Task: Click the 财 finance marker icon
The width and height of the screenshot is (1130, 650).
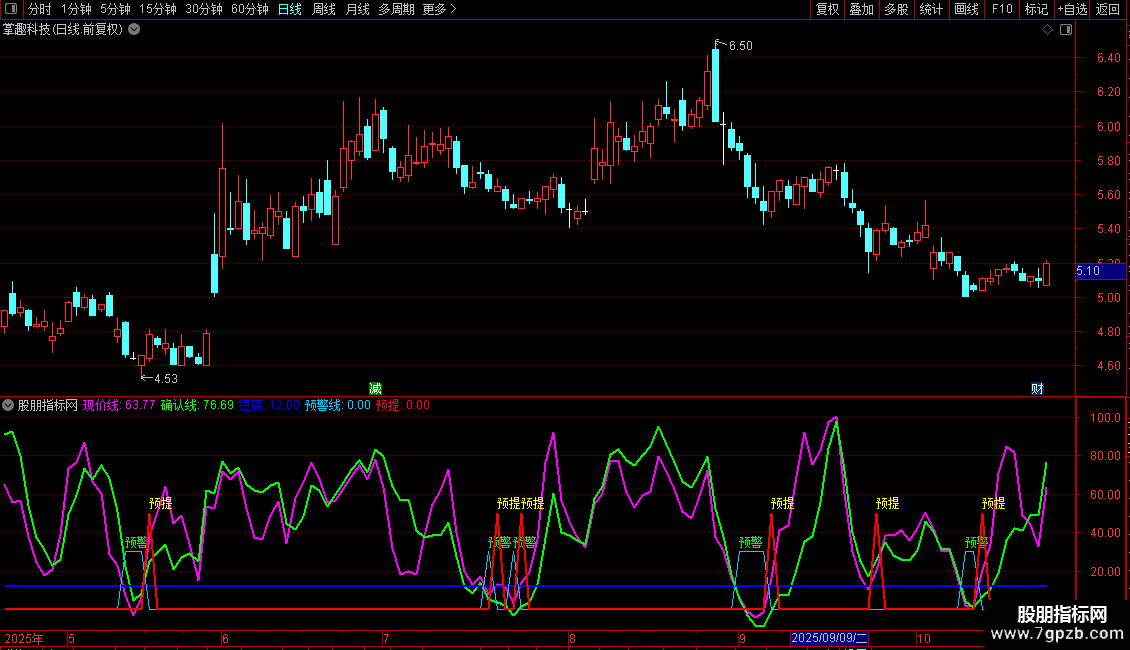Action: (1037, 388)
